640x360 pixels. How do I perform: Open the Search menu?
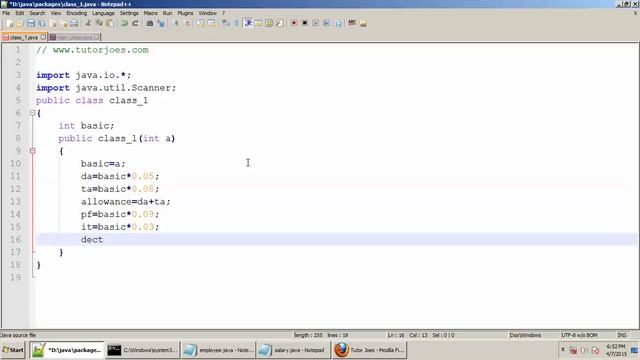point(37,13)
